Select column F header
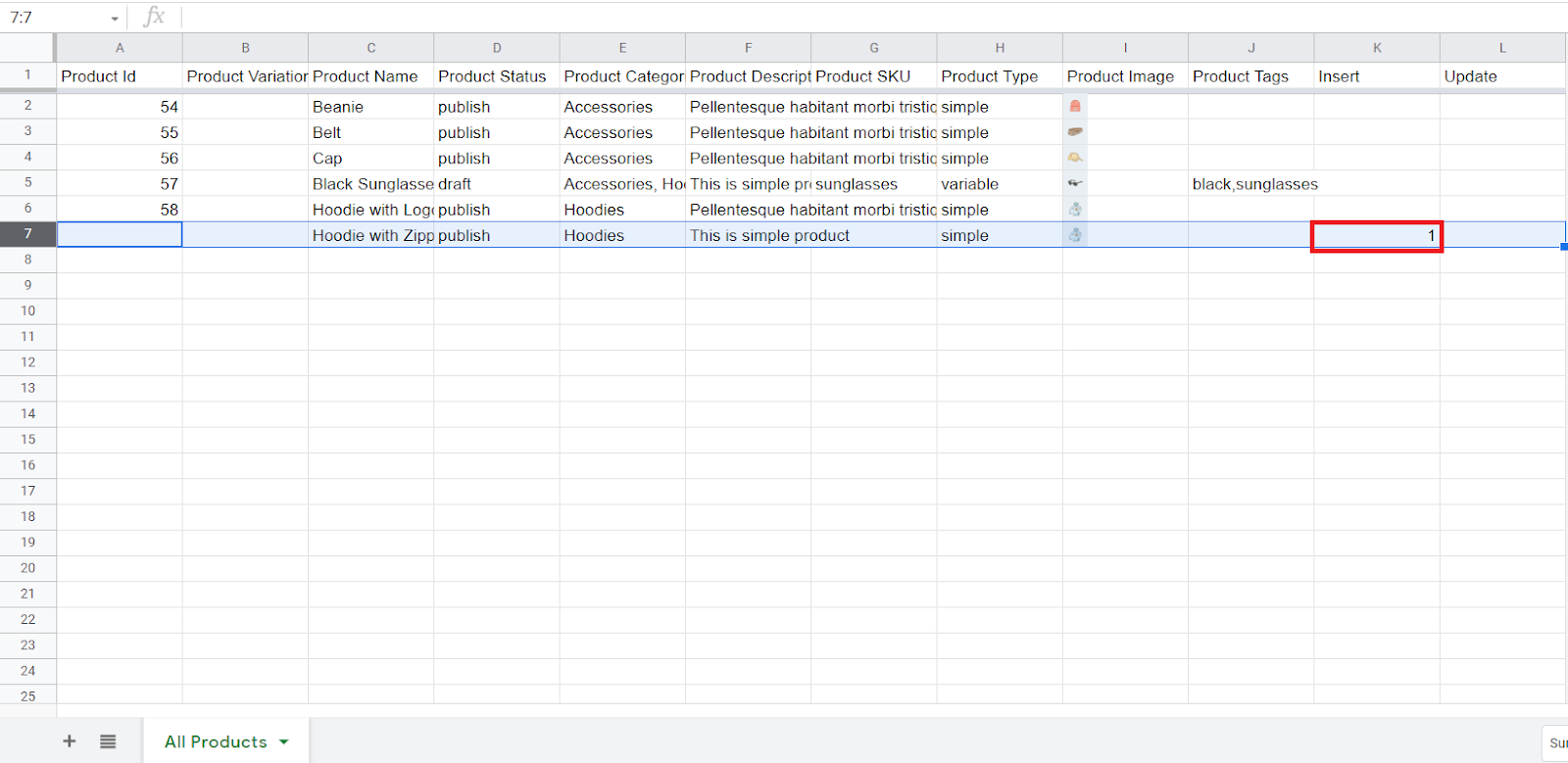Image resolution: width=1568 pixels, height=763 pixels. (748, 48)
